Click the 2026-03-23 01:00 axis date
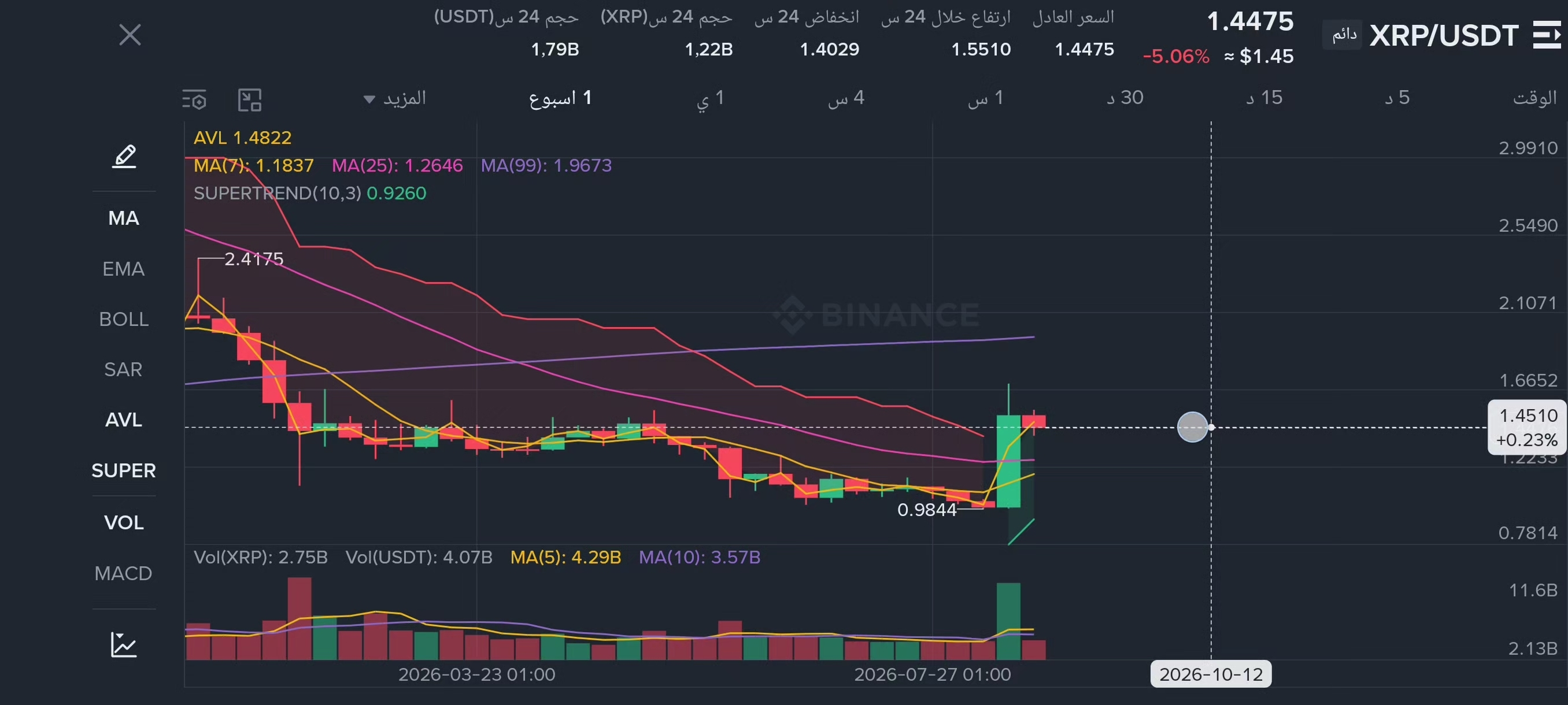 (476, 674)
